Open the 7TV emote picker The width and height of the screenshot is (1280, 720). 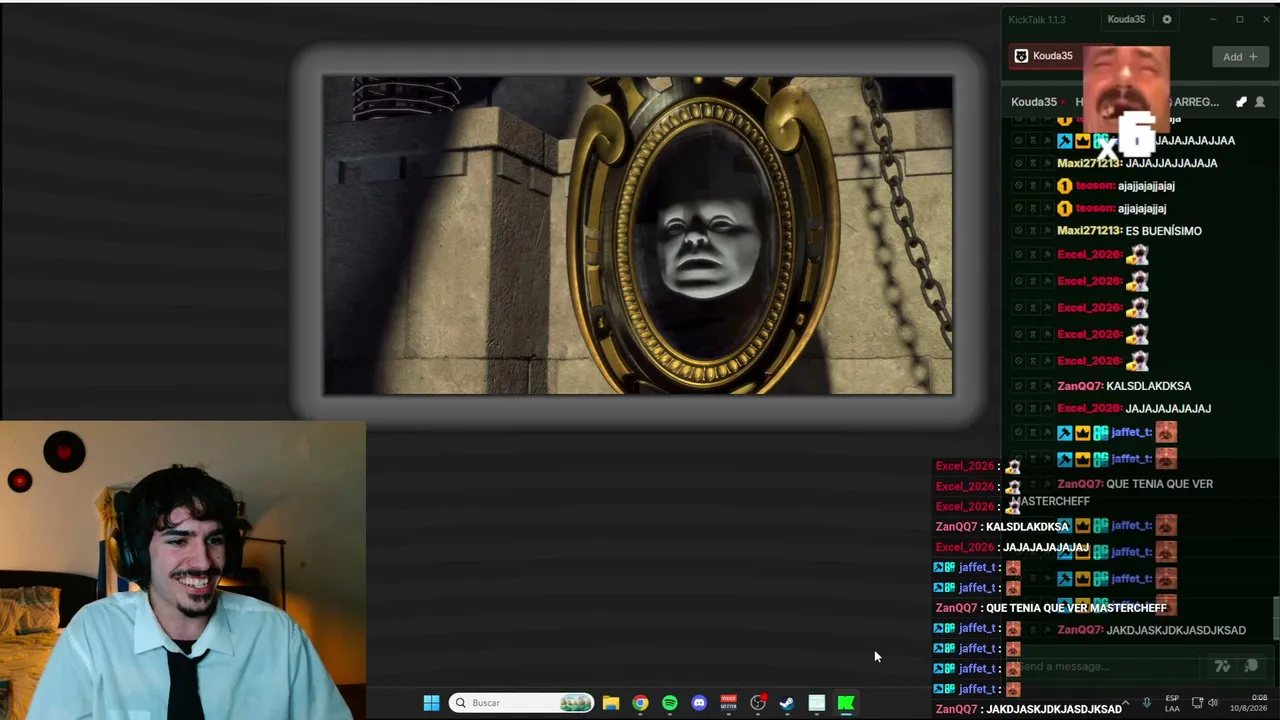pyautogui.click(x=1222, y=666)
